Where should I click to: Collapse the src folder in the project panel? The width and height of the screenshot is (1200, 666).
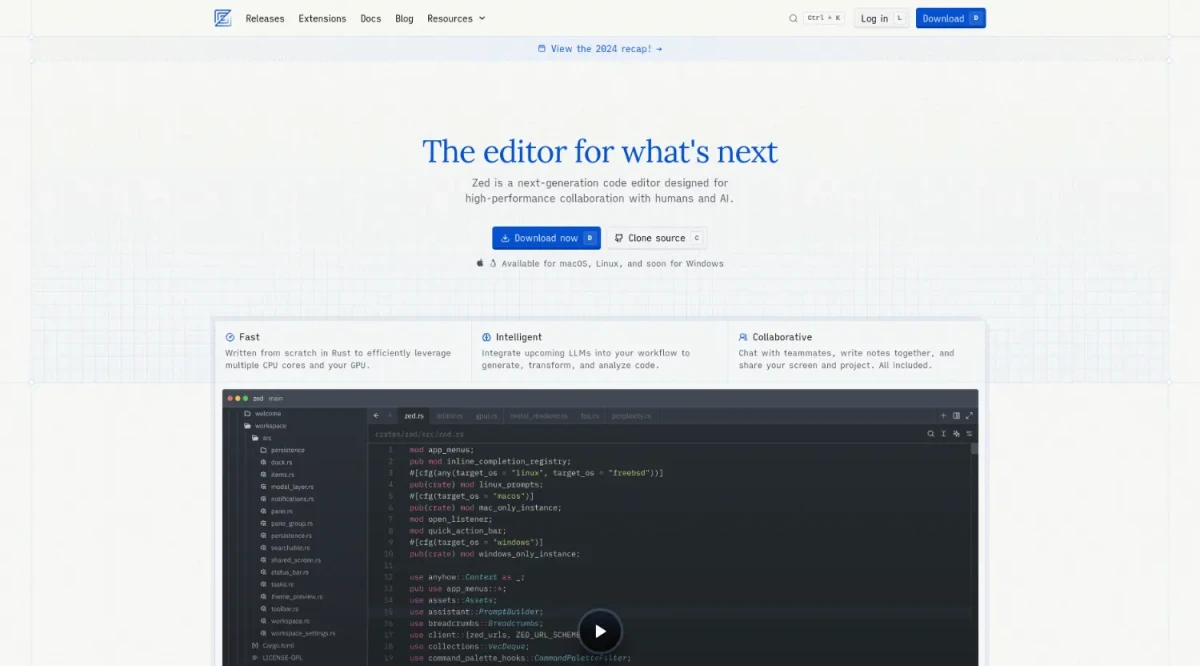point(255,438)
